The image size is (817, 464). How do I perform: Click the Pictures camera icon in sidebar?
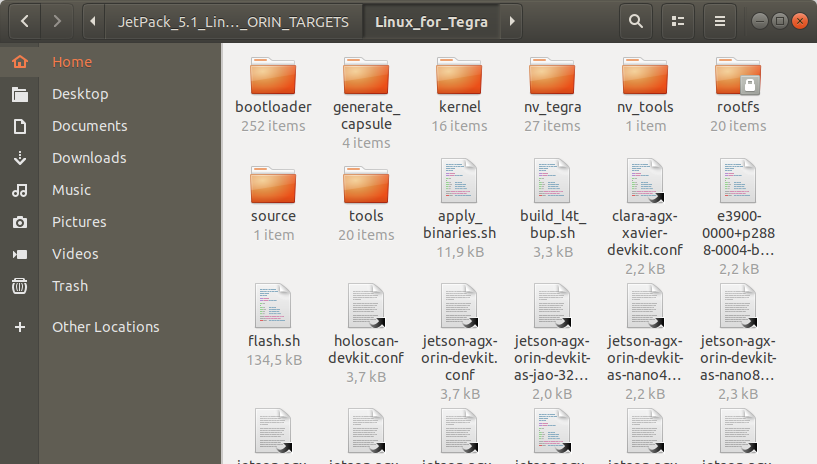pyautogui.click(x=20, y=222)
